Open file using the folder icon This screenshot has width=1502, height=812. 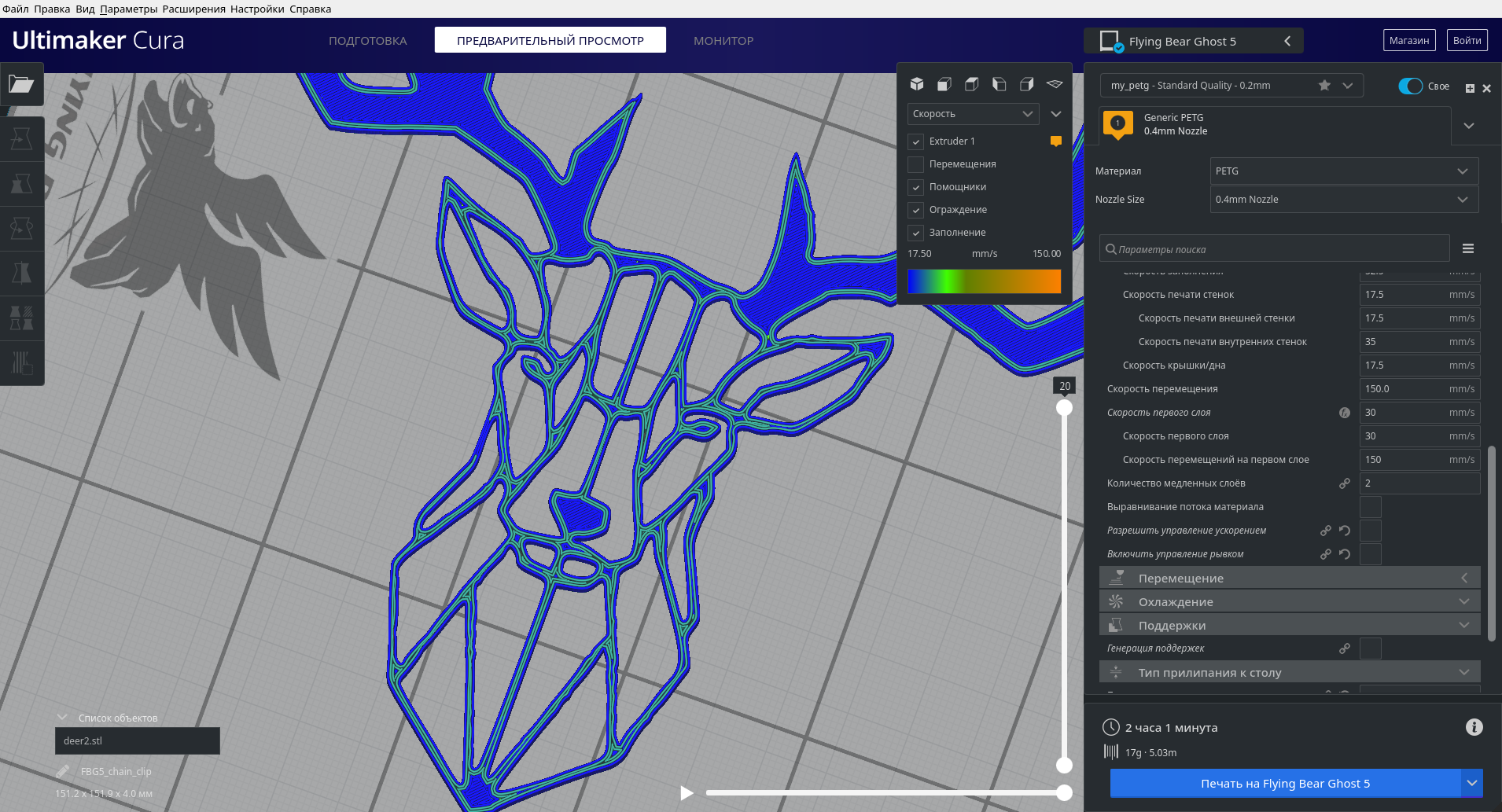pyautogui.click(x=21, y=84)
